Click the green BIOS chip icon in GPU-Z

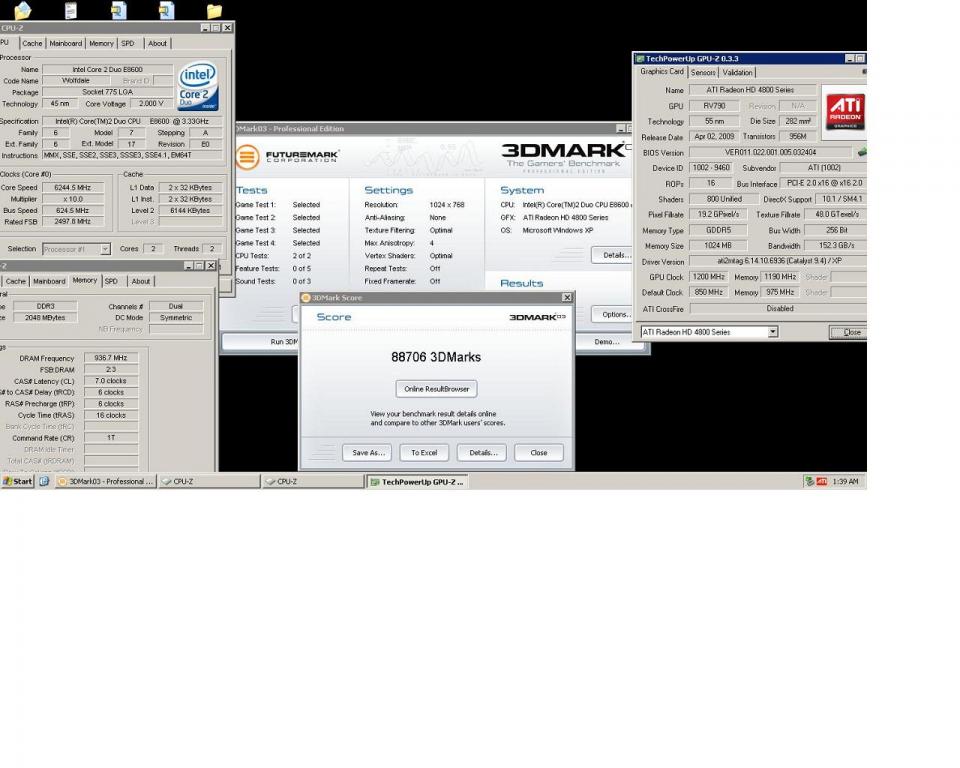coord(861,152)
